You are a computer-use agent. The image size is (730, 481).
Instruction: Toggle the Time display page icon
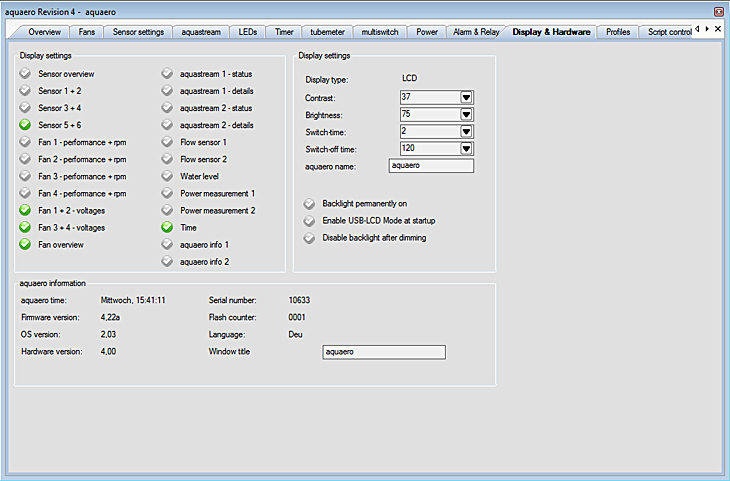[168, 227]
